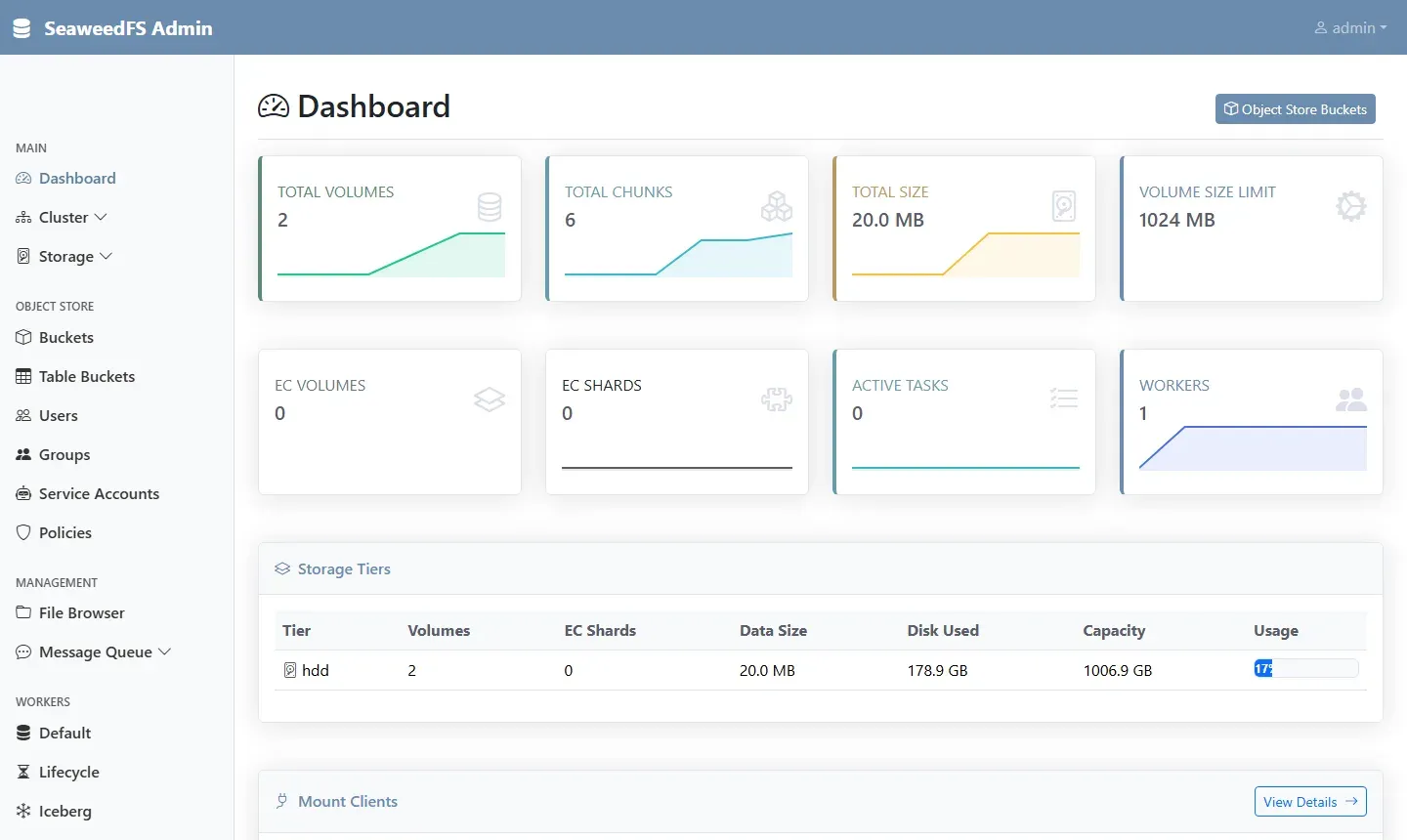1407x840 pixels.
Task: Click the Active Tasks list icon
Action: (x=1064, y=399)
